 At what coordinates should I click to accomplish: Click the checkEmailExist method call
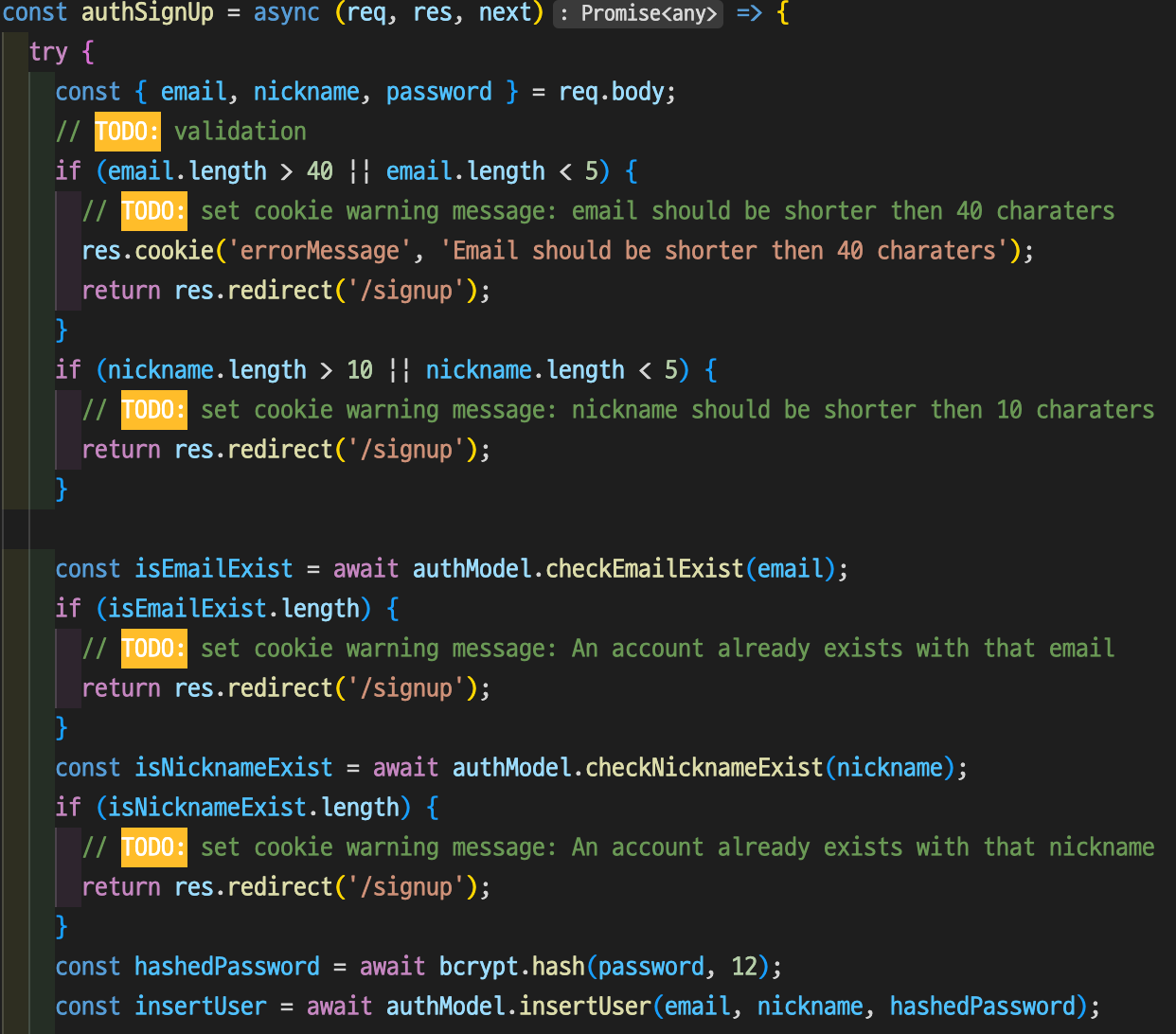pyautogui.click(x=644, y=569)
